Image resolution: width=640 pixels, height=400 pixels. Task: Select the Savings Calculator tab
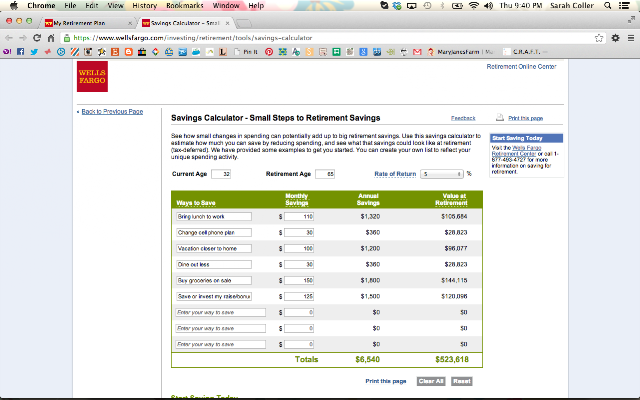coord(185,23)
